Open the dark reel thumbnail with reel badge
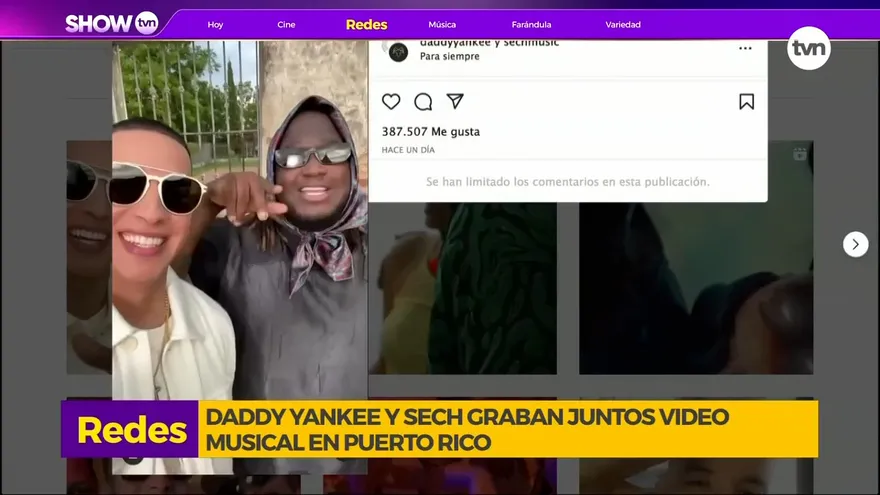Viewport: 880px width, 495px height. pos(696,288)
